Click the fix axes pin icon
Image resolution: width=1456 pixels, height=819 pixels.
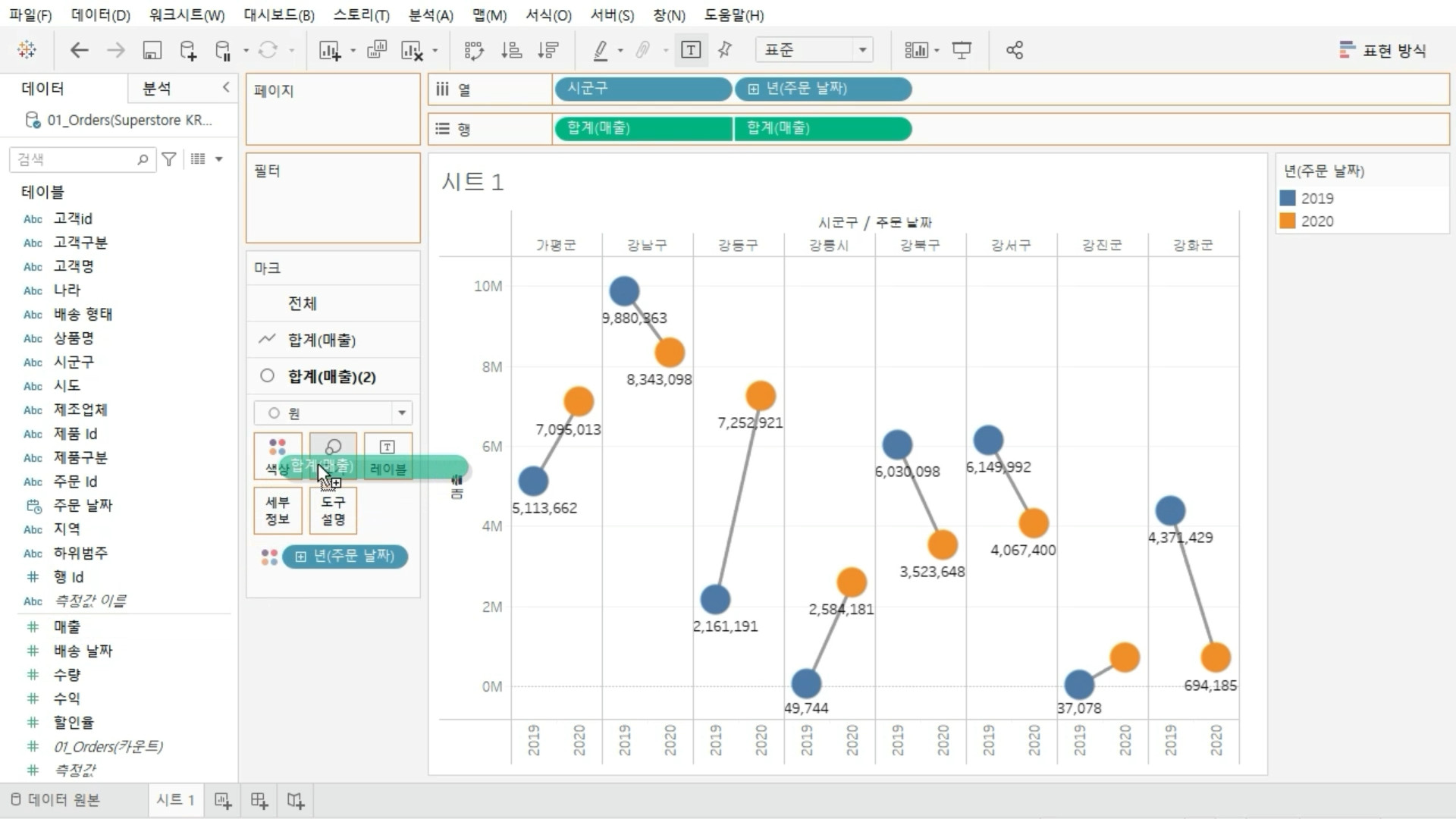pos(725,50)
